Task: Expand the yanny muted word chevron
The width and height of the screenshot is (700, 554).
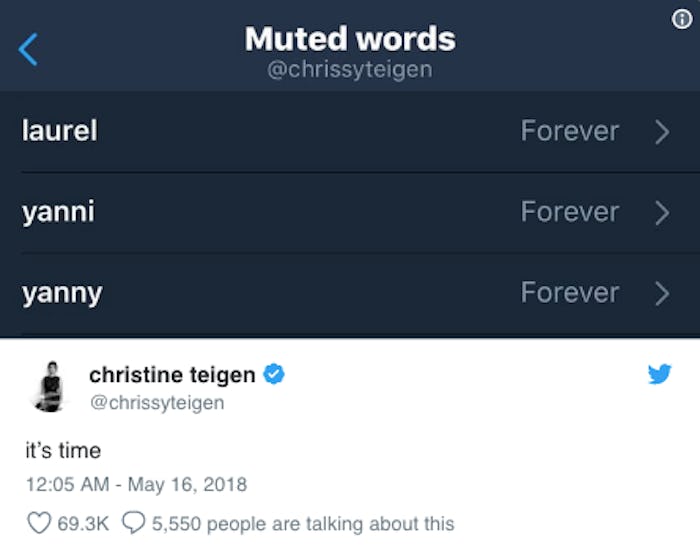Action: [x=661, y=293]
